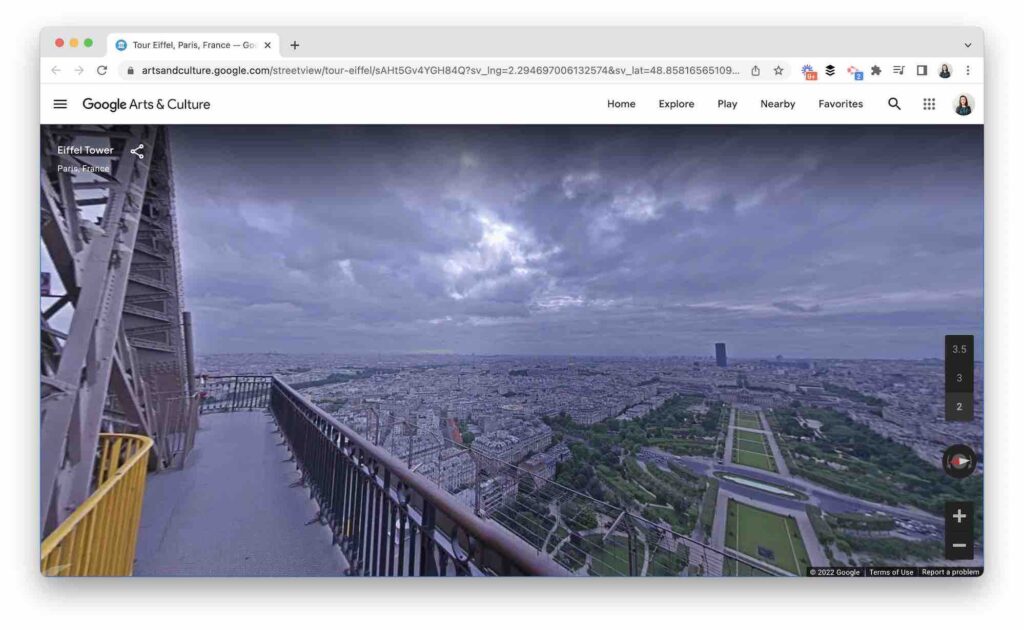Share the Eiffel Tower panorama

click(137, 150)
